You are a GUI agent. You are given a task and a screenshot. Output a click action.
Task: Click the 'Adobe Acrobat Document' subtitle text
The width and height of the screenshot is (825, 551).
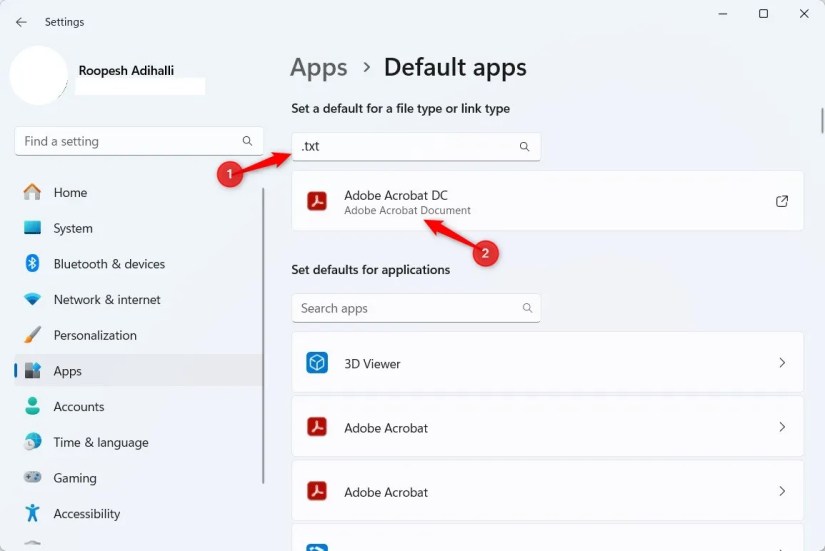407,211
